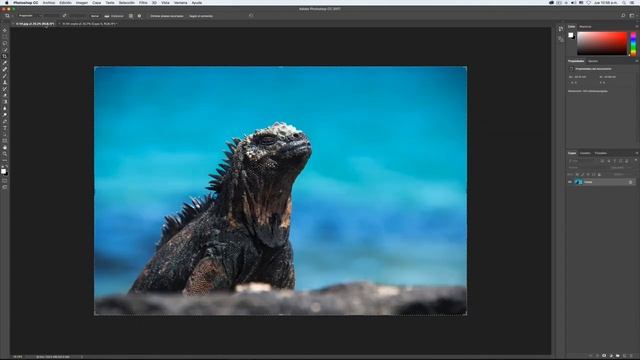Switch to the Muestras tab
This screenshot has width=640, height=360.
[x=585, y=27]
